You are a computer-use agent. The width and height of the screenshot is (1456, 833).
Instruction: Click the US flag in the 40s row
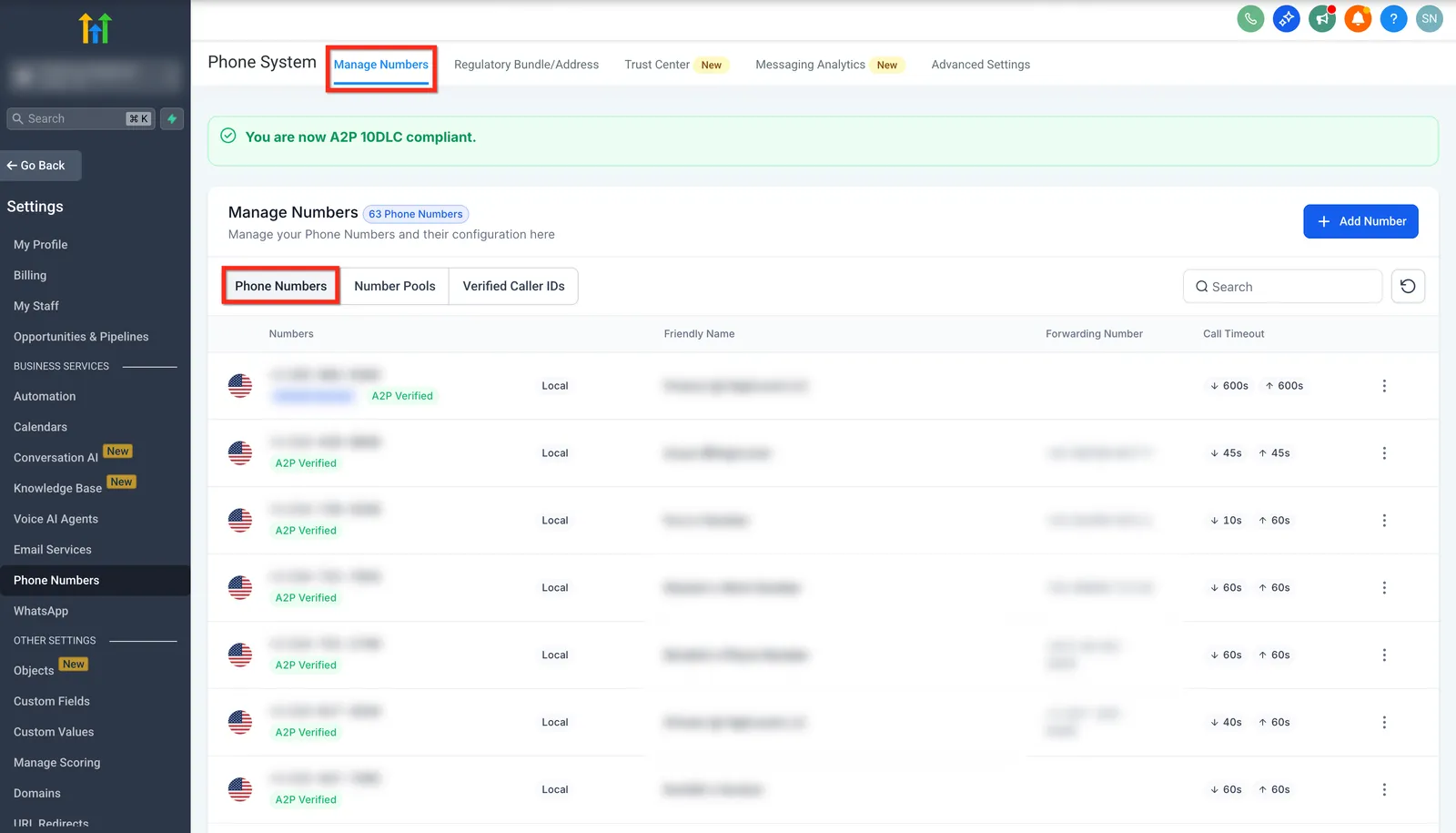[240, 723]
